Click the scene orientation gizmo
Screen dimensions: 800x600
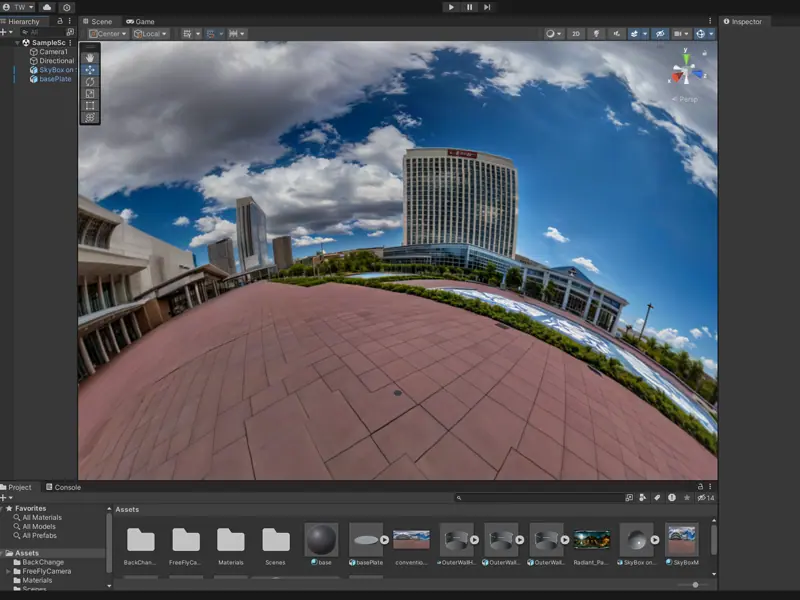click(x=686, y=73)
